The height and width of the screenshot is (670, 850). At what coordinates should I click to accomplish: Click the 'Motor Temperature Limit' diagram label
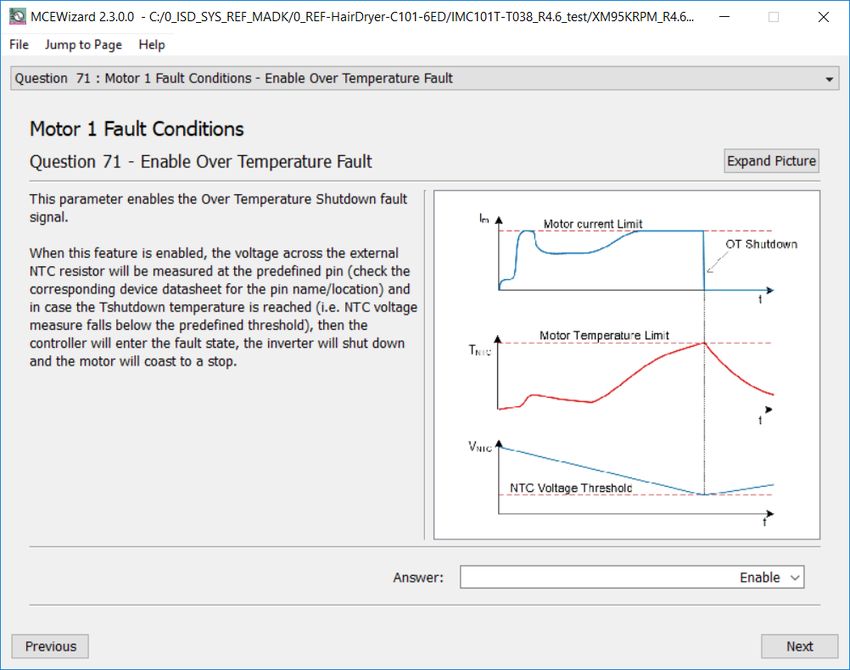604,336
